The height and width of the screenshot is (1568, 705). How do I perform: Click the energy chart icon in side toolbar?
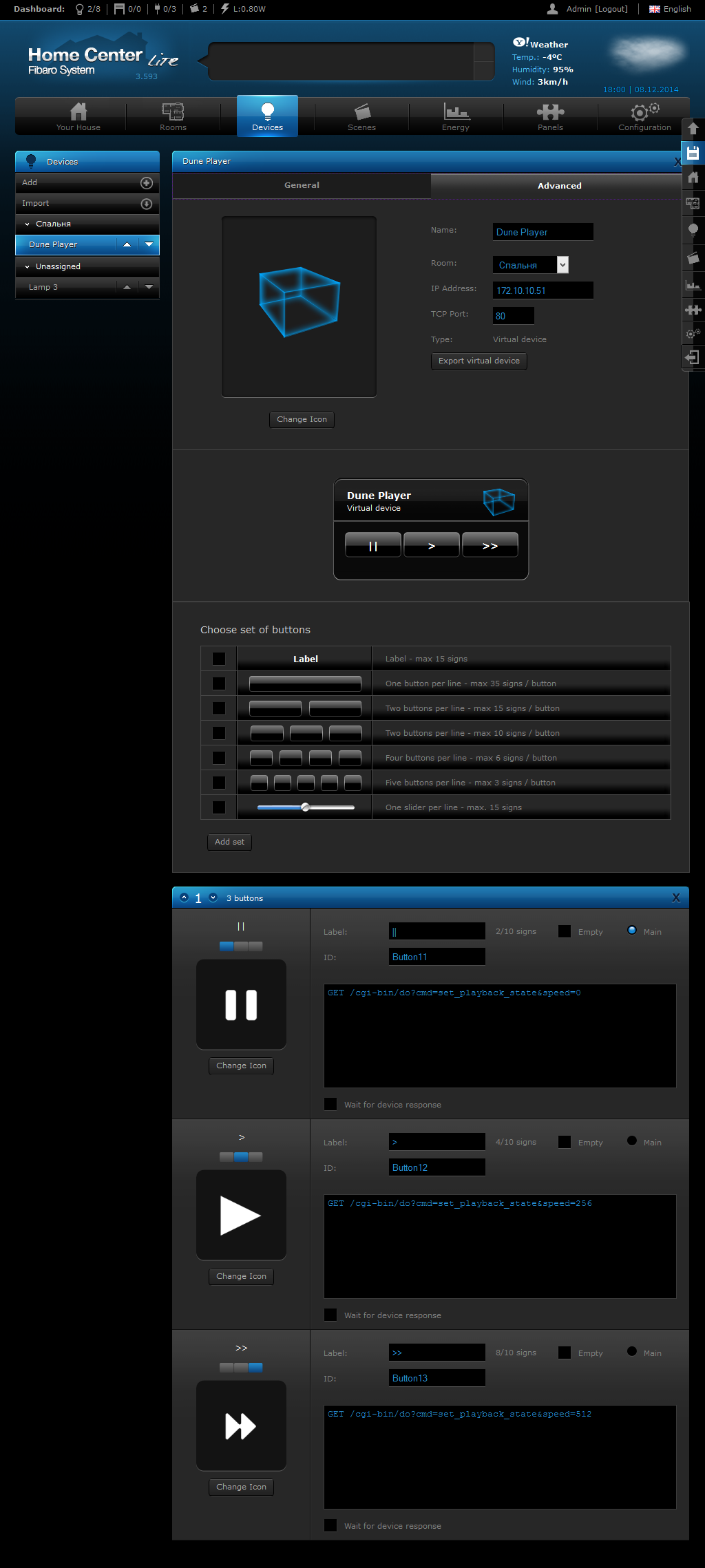[x=693, y=284]
